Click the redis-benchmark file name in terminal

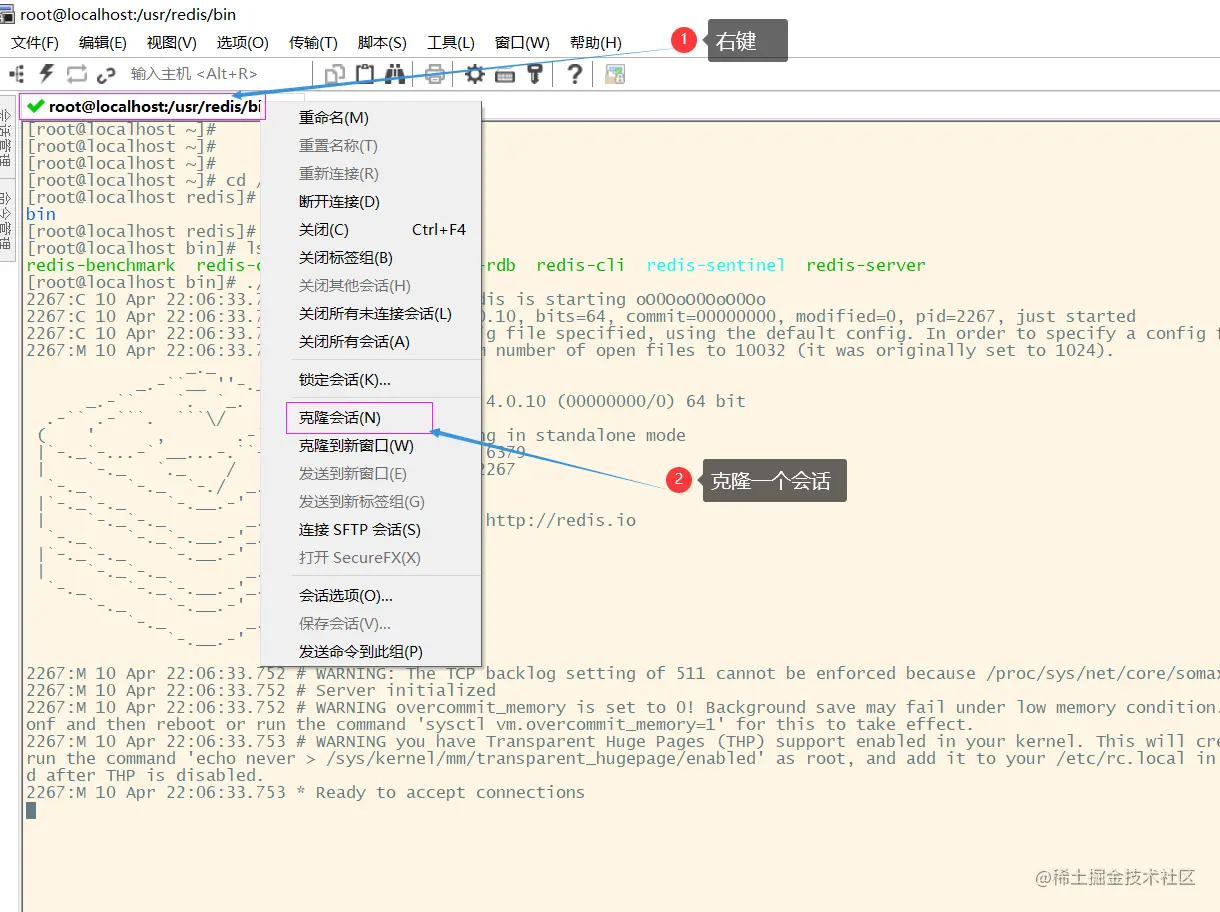[101, 265]
